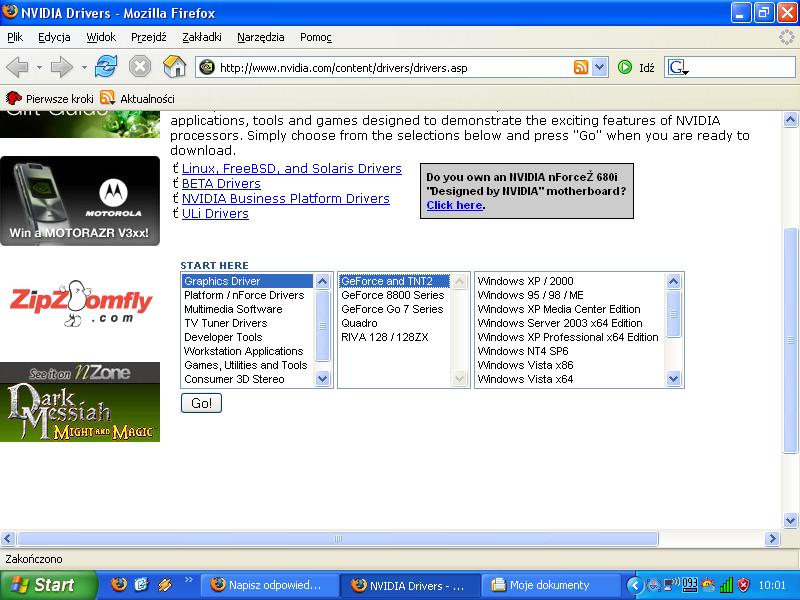This screenshot has width=800, height=600.
Task: Go to the Home page icon
Action: (174, 67)
